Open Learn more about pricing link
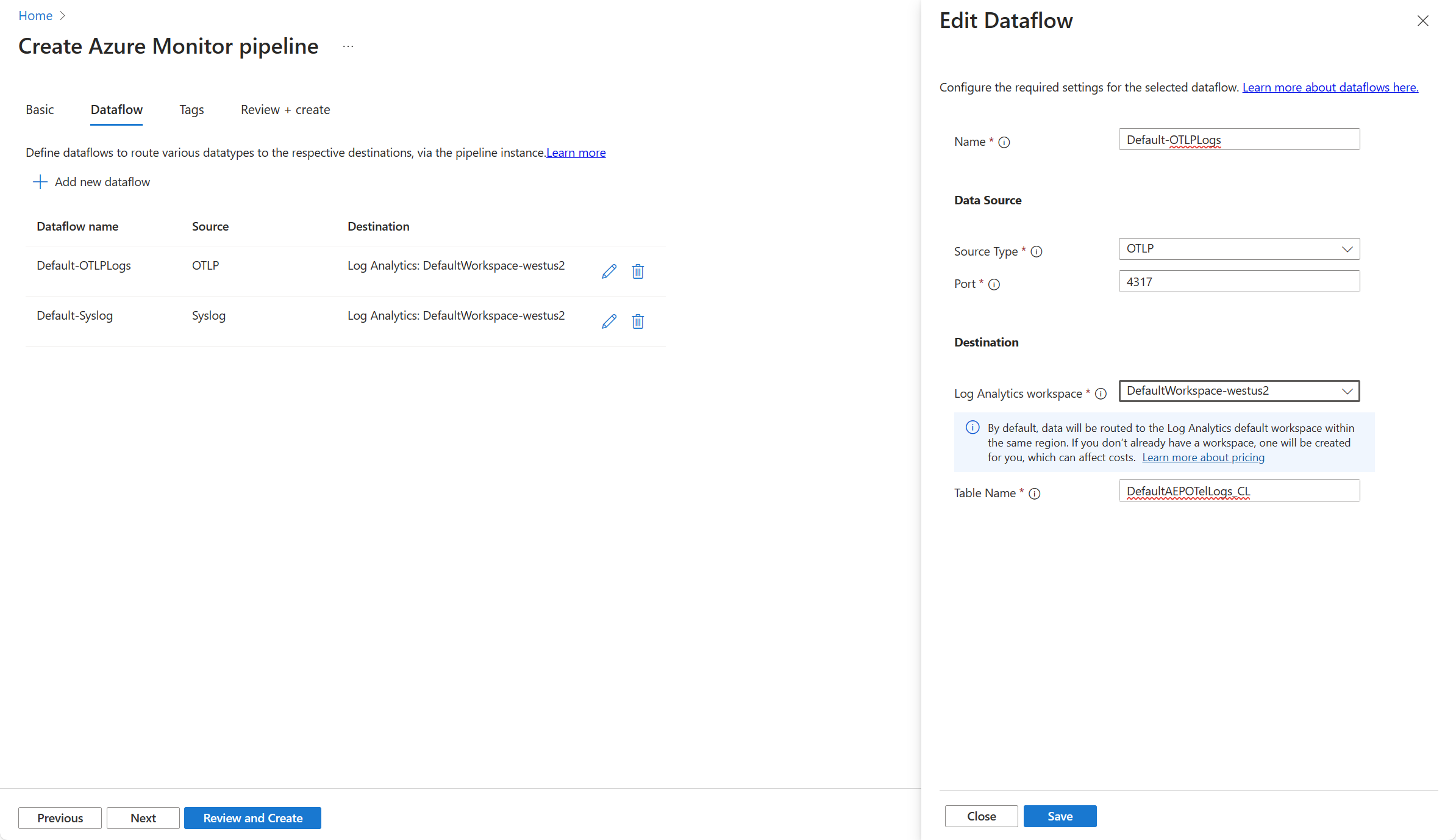This screenshot has width=1456, height=840. coord(1203,458)
